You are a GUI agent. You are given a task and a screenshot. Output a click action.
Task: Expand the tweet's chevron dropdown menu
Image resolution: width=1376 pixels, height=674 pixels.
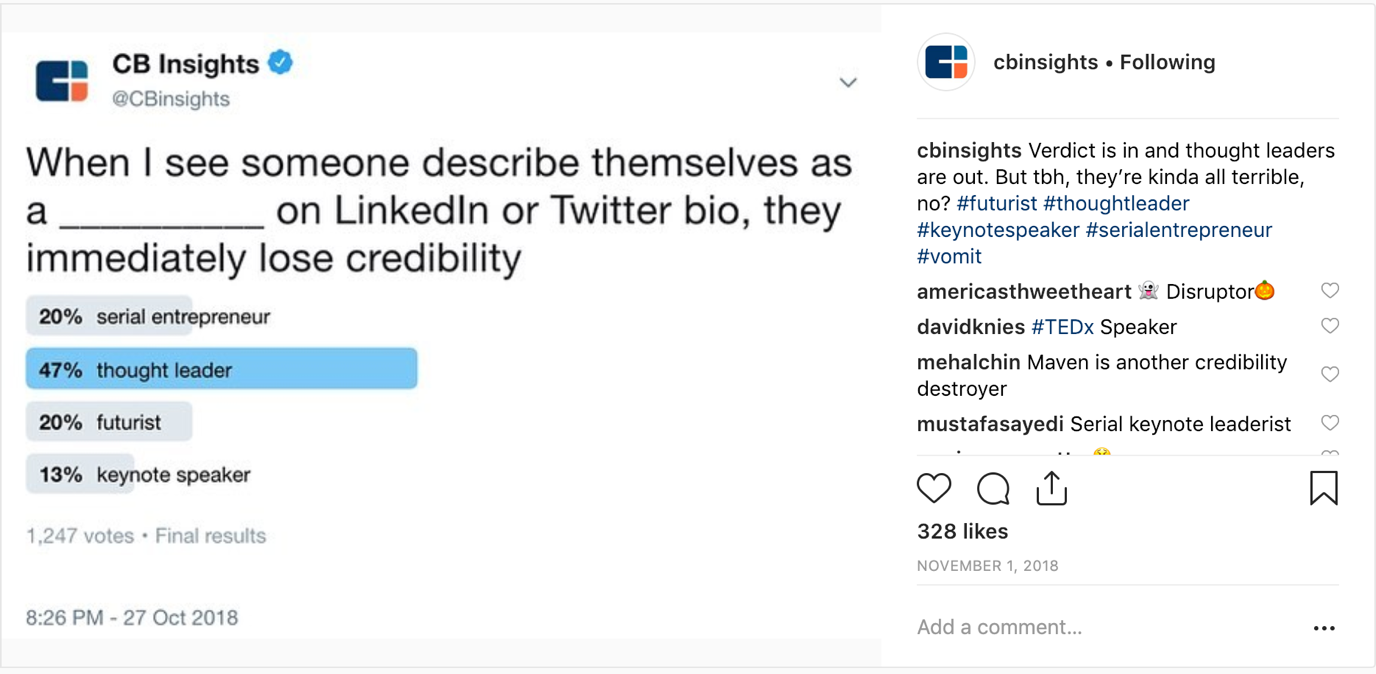tap(848, 82)
